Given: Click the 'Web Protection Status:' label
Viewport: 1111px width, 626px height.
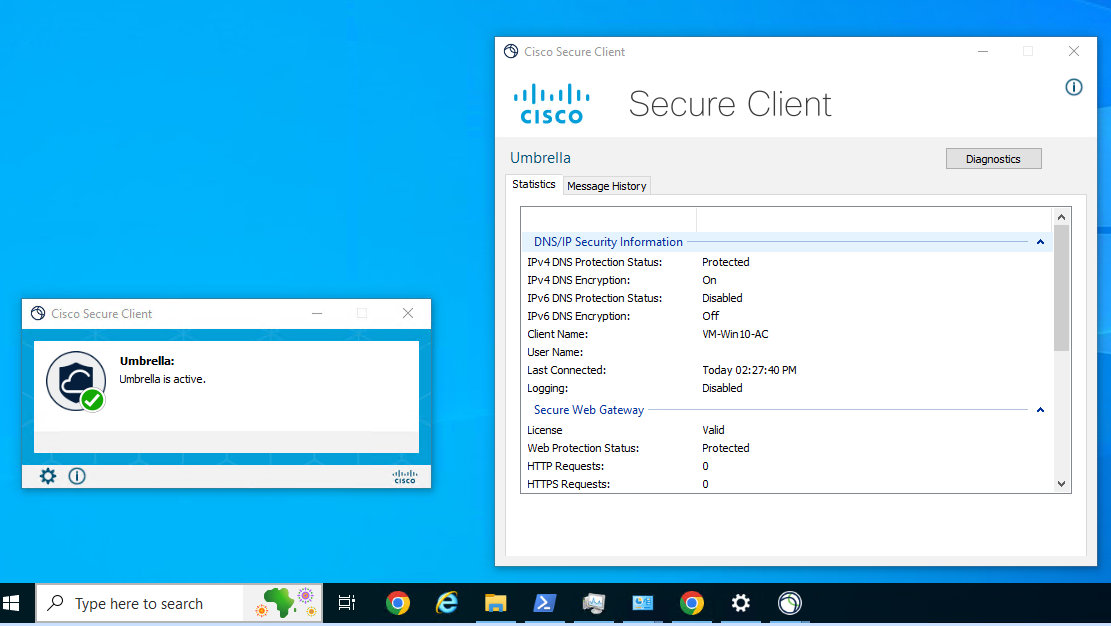Looking at the screenshot, I should click(x=583, y=448).
